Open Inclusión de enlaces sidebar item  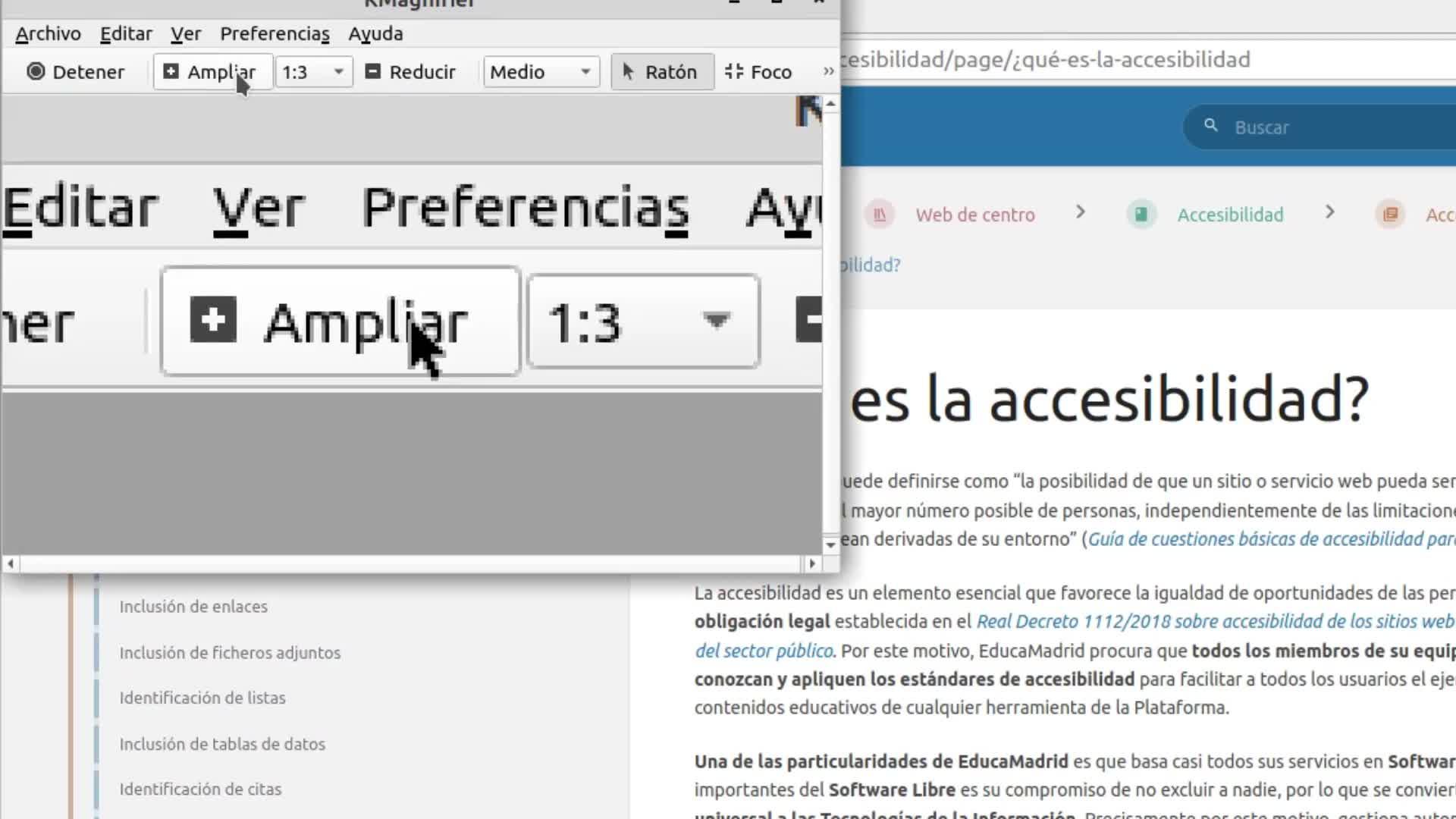pyautogui.click(x=193, y=607)
